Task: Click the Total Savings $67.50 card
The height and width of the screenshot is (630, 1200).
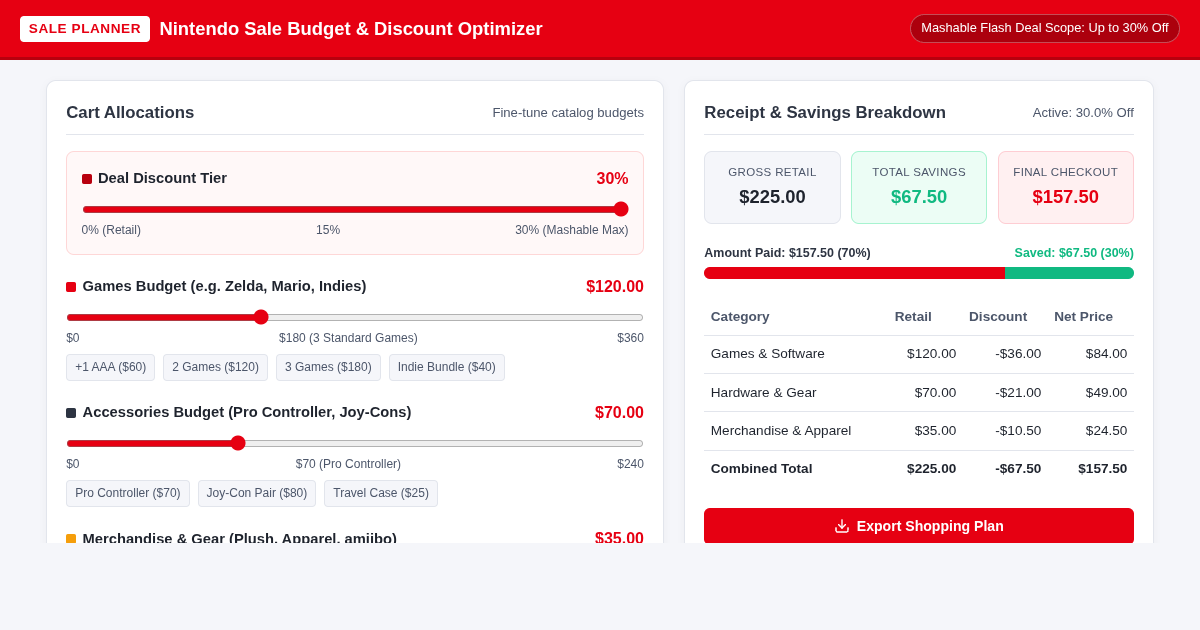Action: tap(919, 187)
